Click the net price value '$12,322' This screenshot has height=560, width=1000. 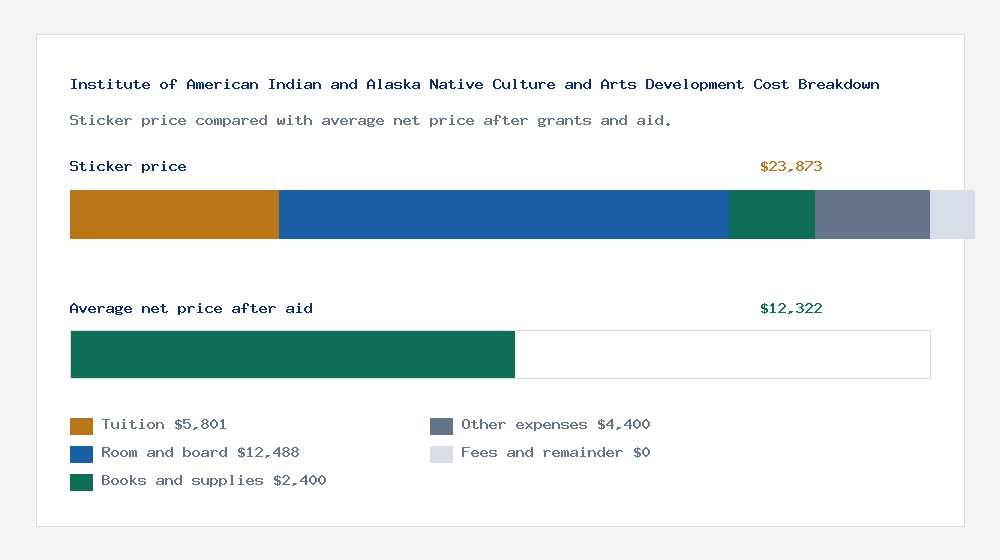coord(791,309)
